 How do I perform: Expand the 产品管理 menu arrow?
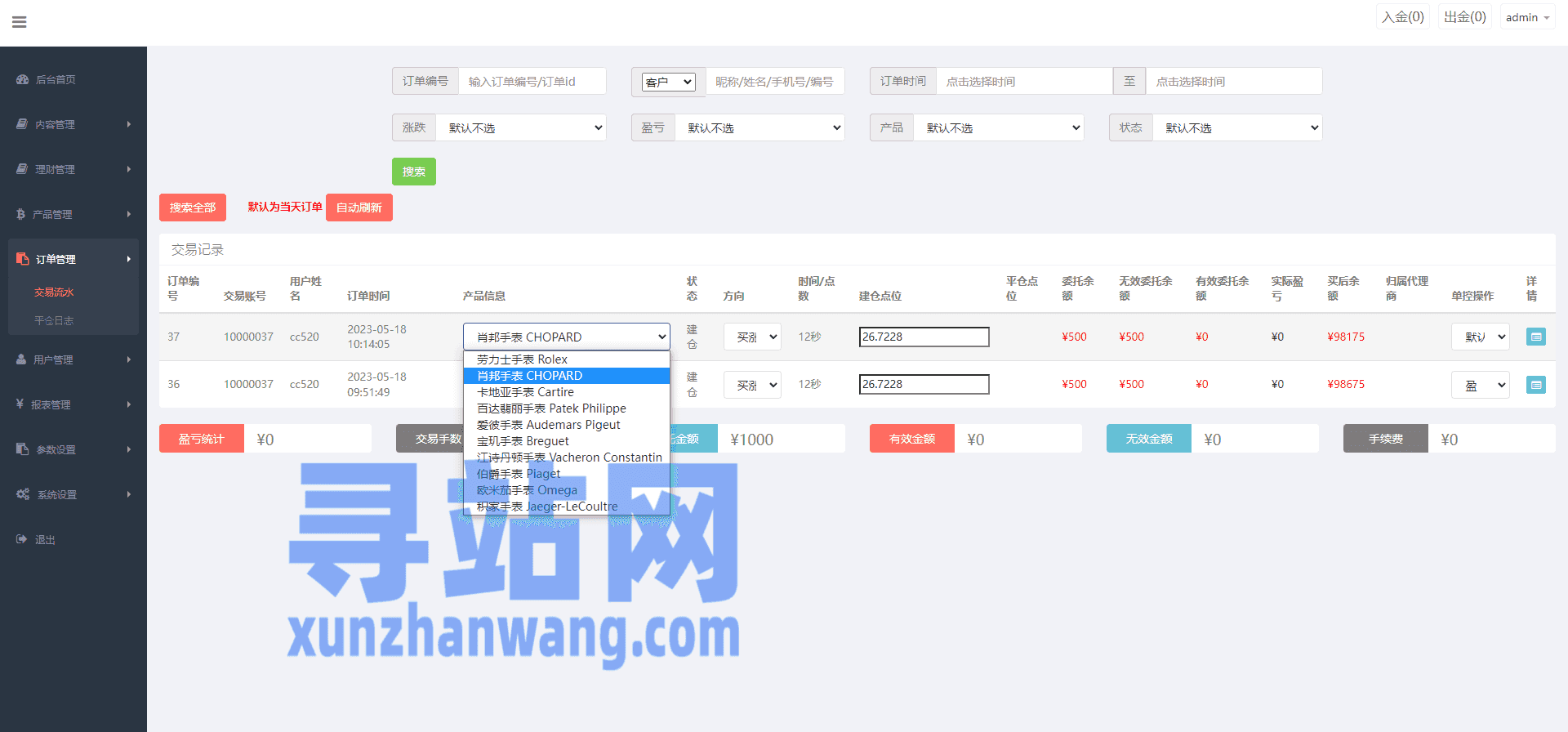[x=129, y=214]
